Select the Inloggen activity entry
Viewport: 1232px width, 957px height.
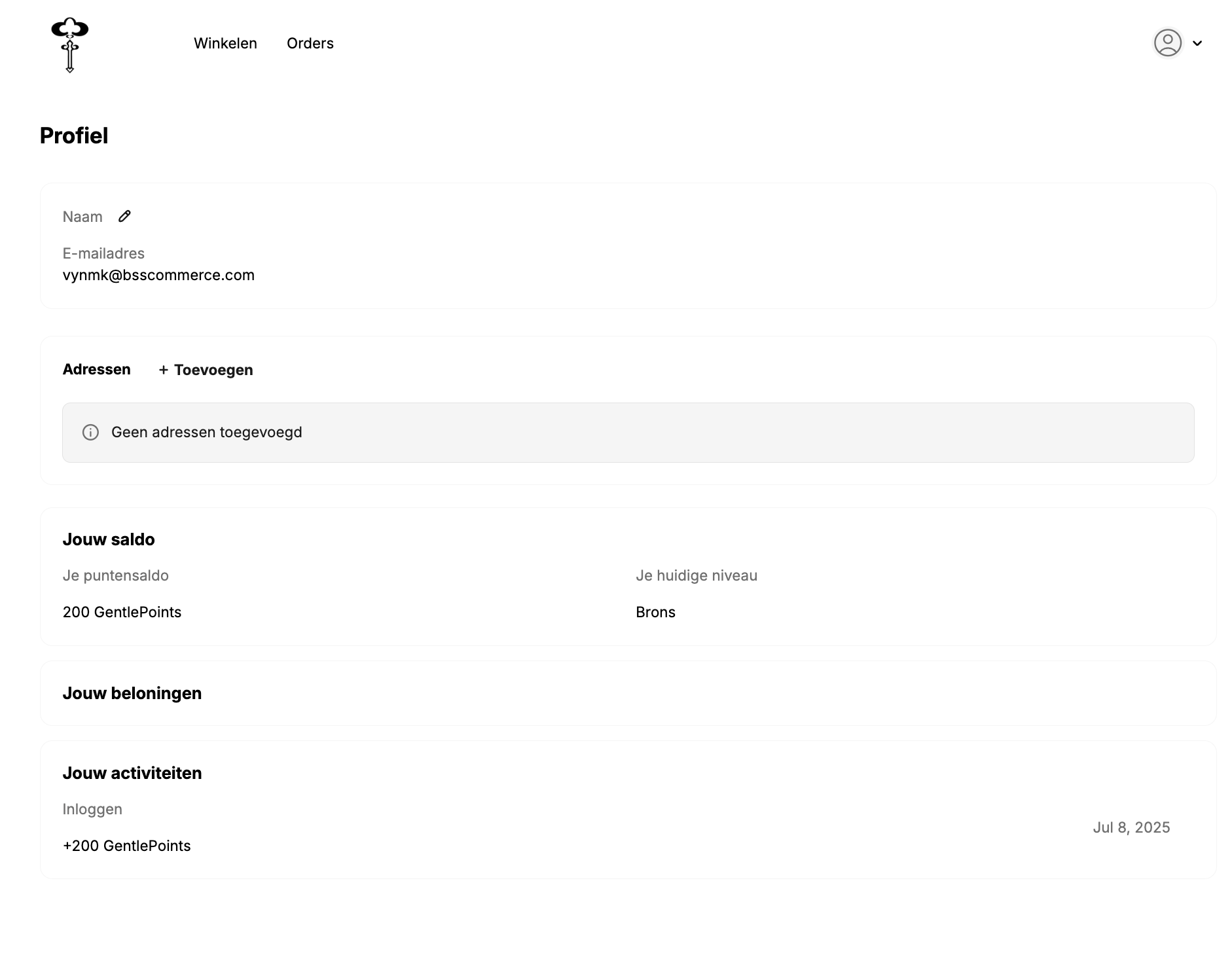[x=92, y=809]
